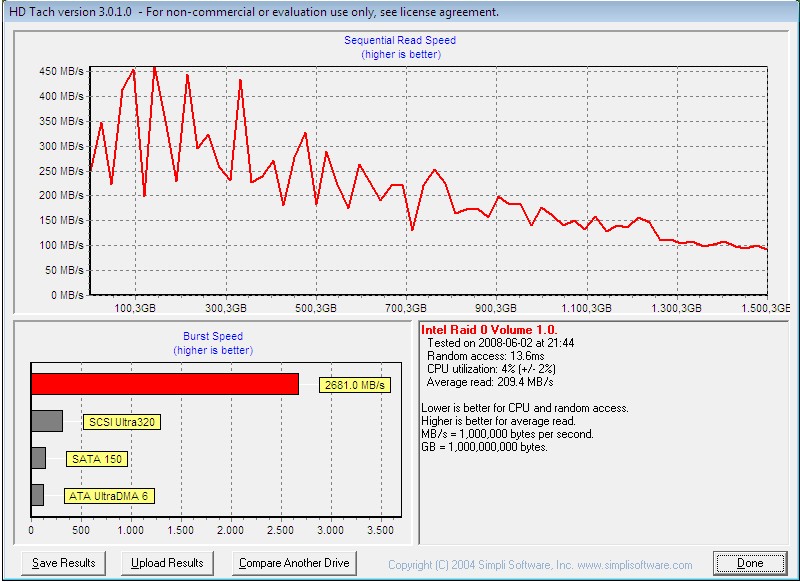
Task: Click the 0 MB/s axis label
Action: [67, 295]
